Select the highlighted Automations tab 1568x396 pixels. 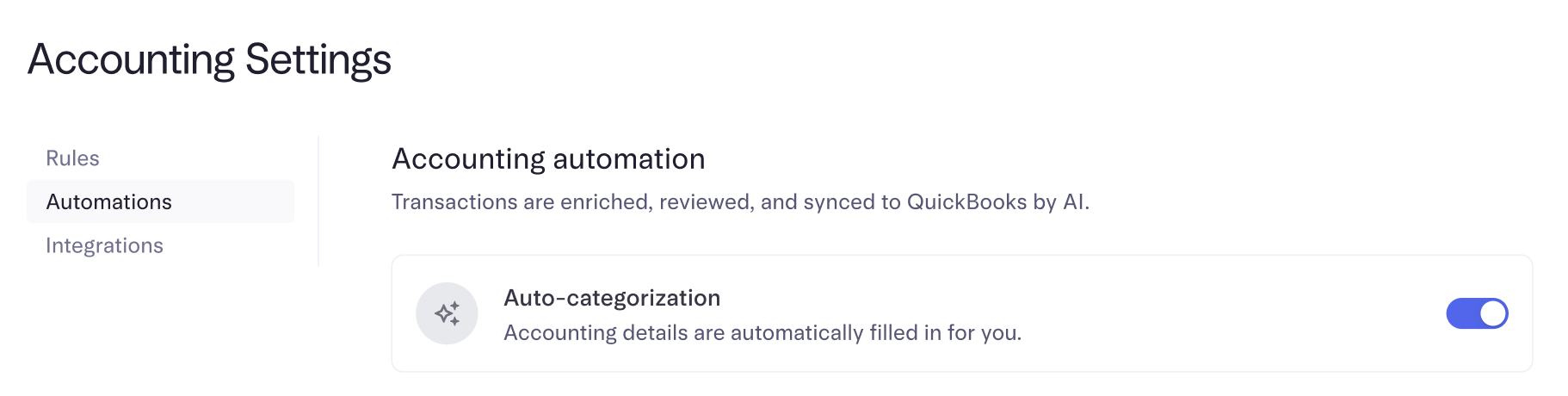(x=161, y=201)
